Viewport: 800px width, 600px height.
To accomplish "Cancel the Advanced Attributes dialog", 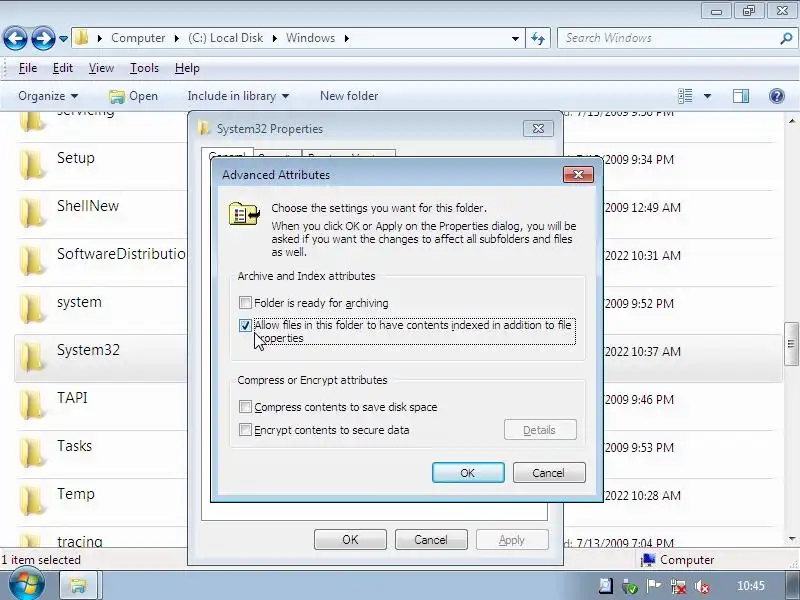I will (549, 473).
